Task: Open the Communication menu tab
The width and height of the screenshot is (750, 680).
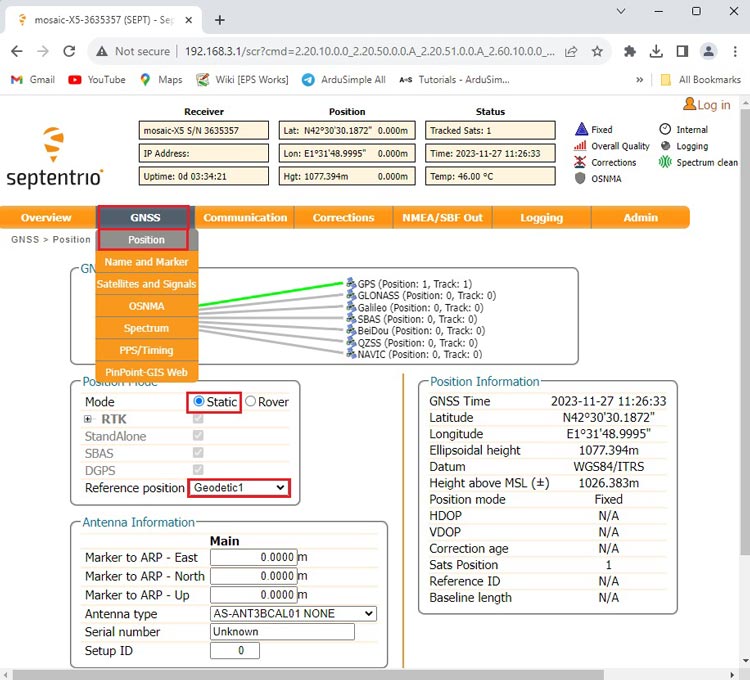Action: pos(245,217)
